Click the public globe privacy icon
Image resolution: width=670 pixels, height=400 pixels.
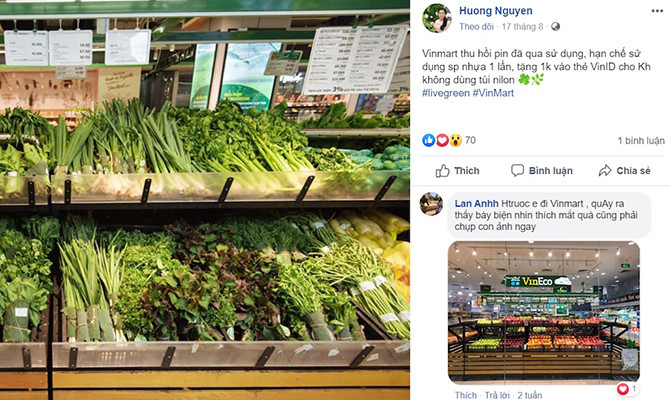point(557,28)
